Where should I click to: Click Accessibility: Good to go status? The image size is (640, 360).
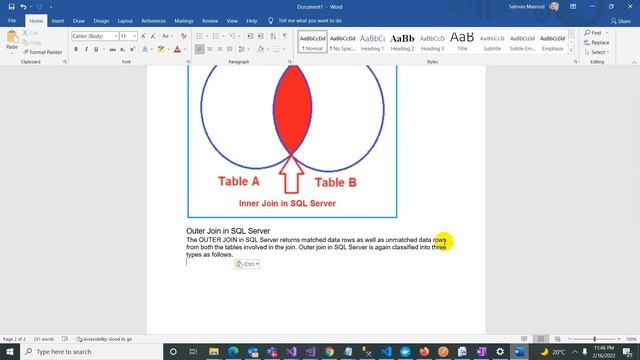pyautogui.click(x=104, y=339)
